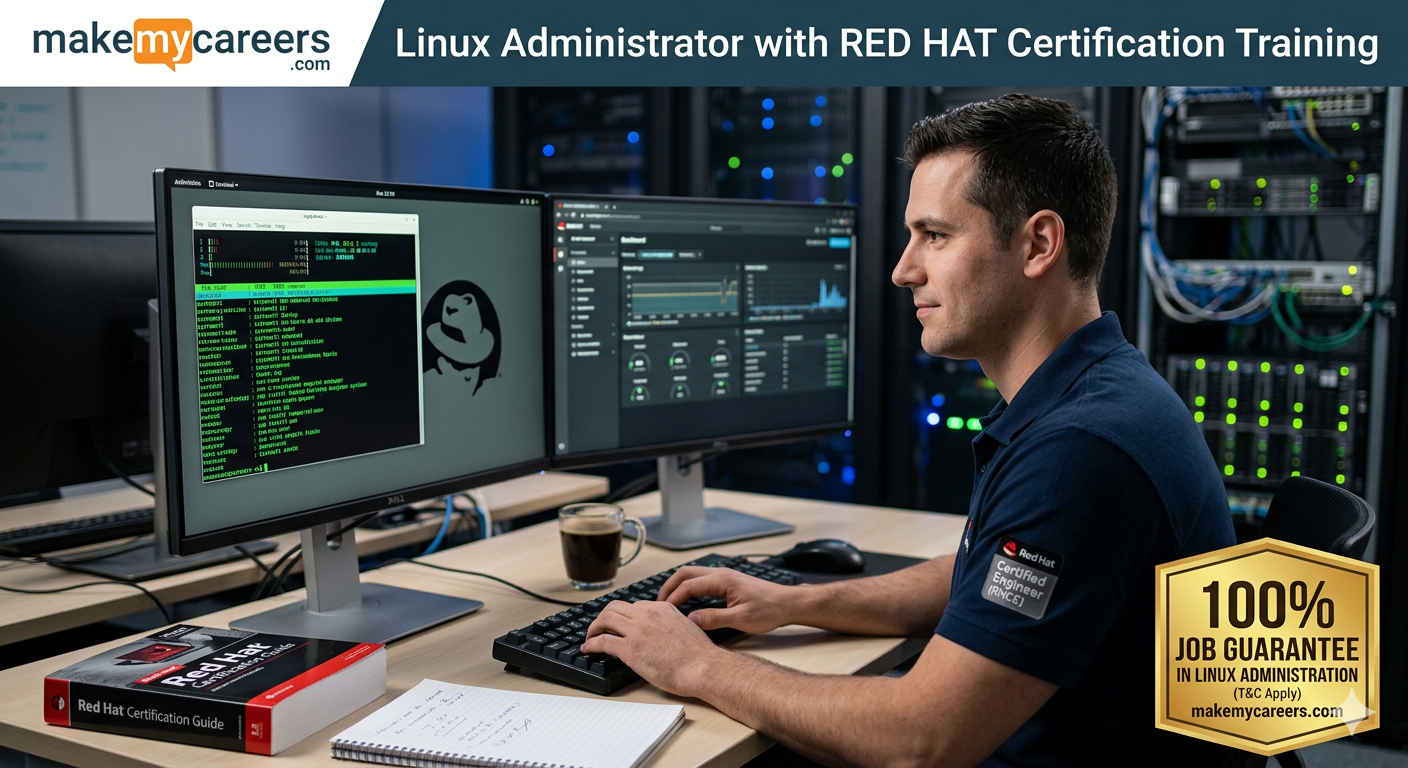
Task: Adjust the green CPU gauge control on the dashboard
Action: click(x=639, y=362)
